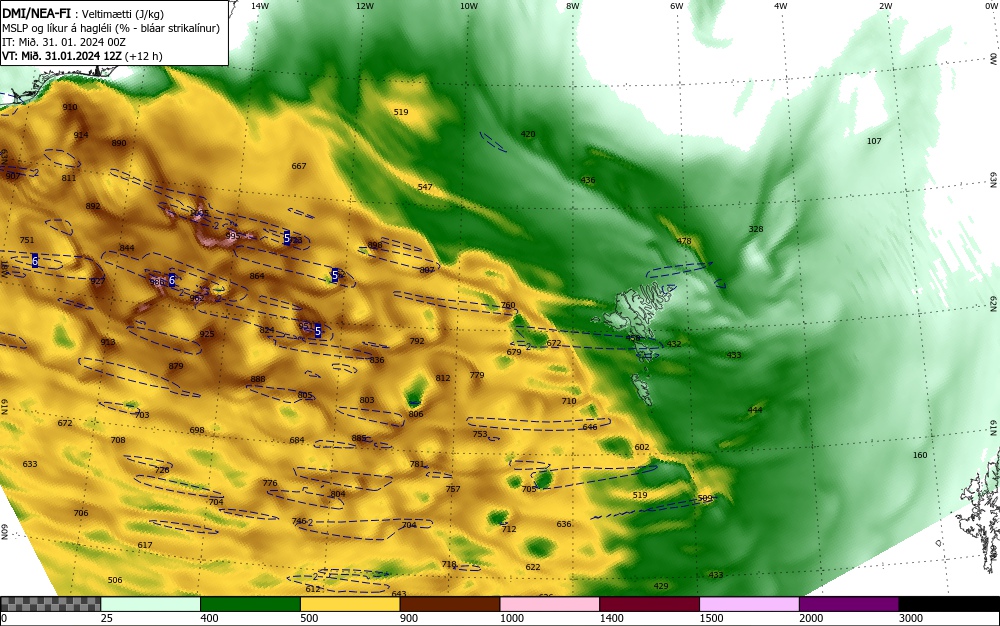Click the '12W' longitude label

365,6
